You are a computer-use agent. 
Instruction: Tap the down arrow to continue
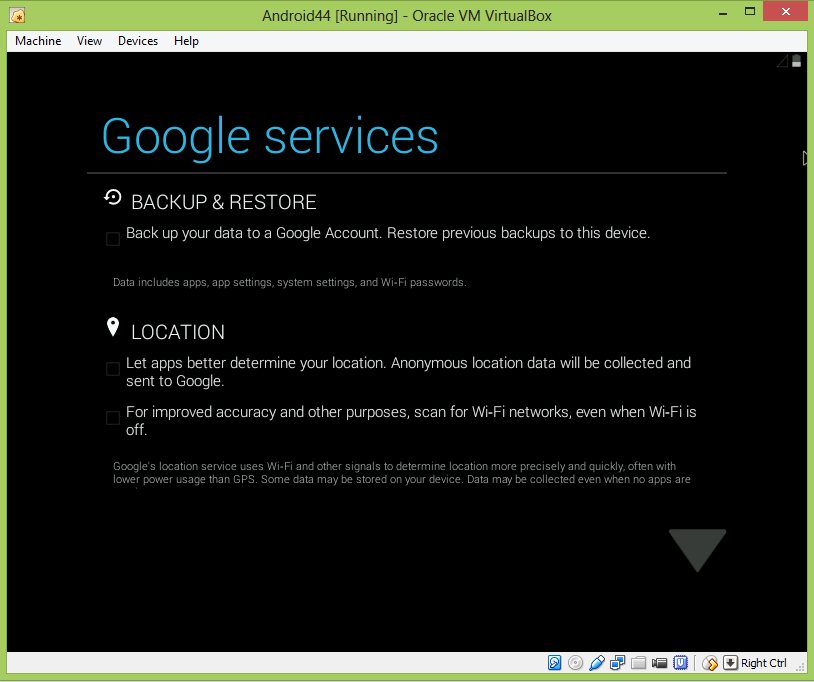(x=697, y=550)
